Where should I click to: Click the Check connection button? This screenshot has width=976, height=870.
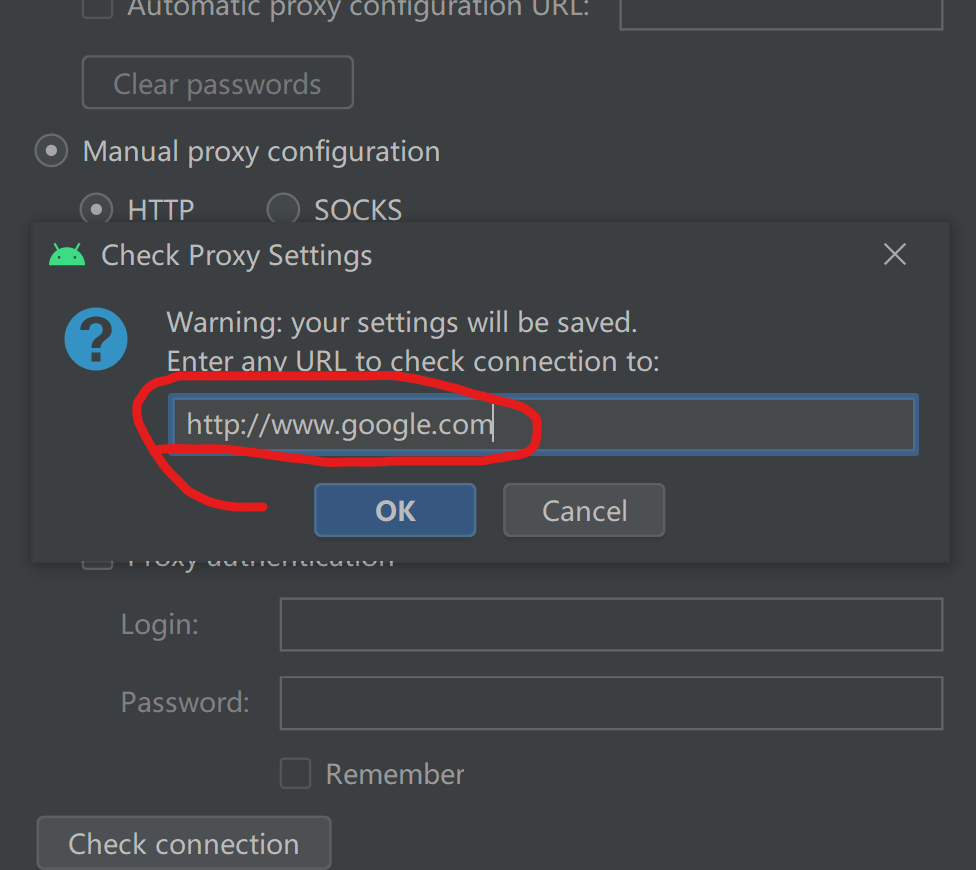184,843
